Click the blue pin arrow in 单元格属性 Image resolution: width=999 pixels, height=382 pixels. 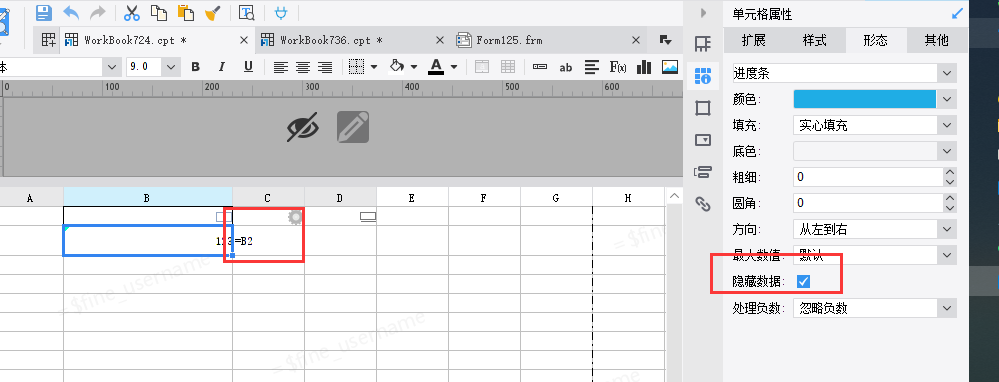coord(958,13)
